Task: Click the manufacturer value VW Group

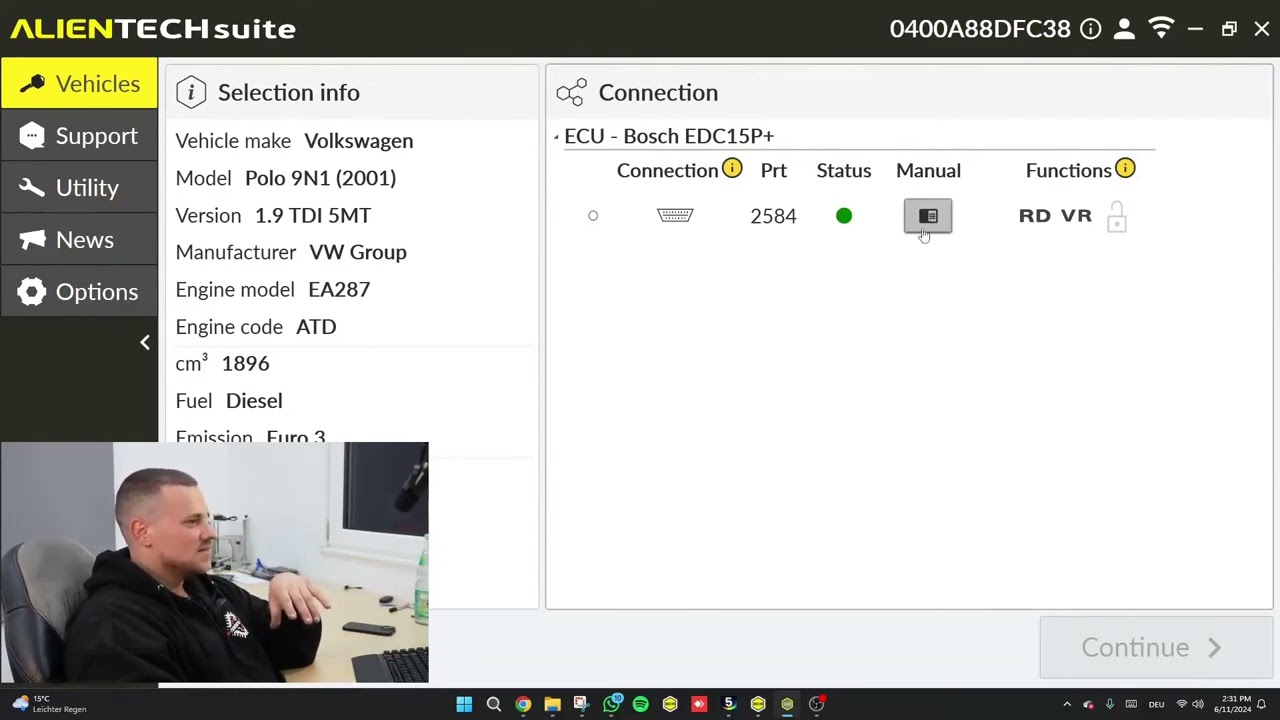Action: click(358, 252)
